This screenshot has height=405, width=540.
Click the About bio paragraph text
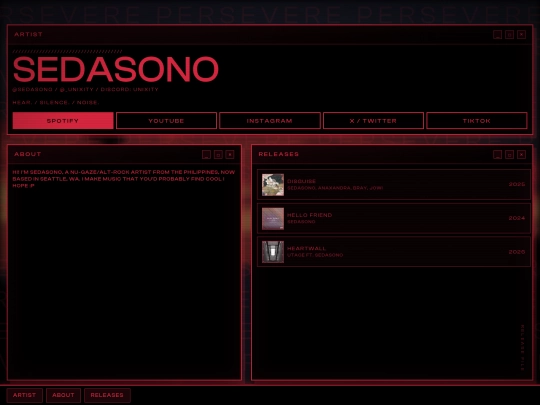click(124, 179)
